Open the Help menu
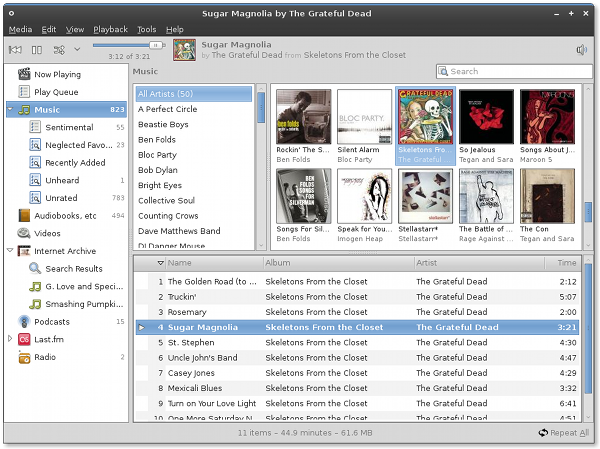 [x=174, y=29]
